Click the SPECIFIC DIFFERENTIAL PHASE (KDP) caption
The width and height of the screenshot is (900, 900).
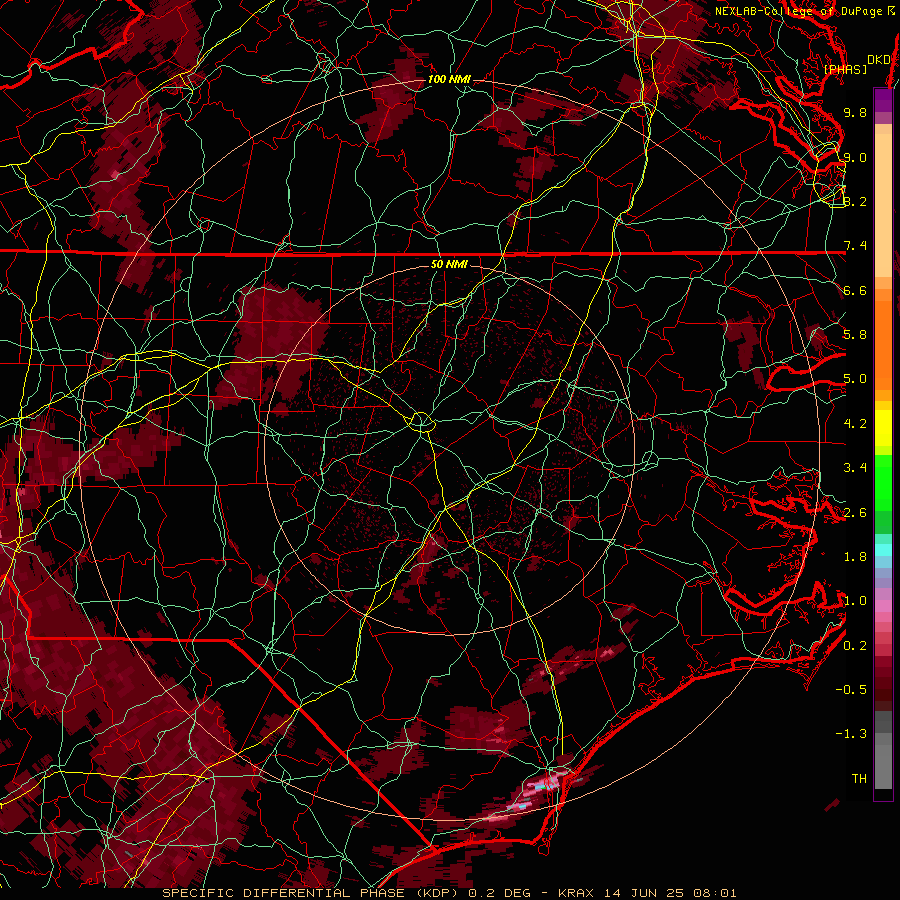click(313, 893)
